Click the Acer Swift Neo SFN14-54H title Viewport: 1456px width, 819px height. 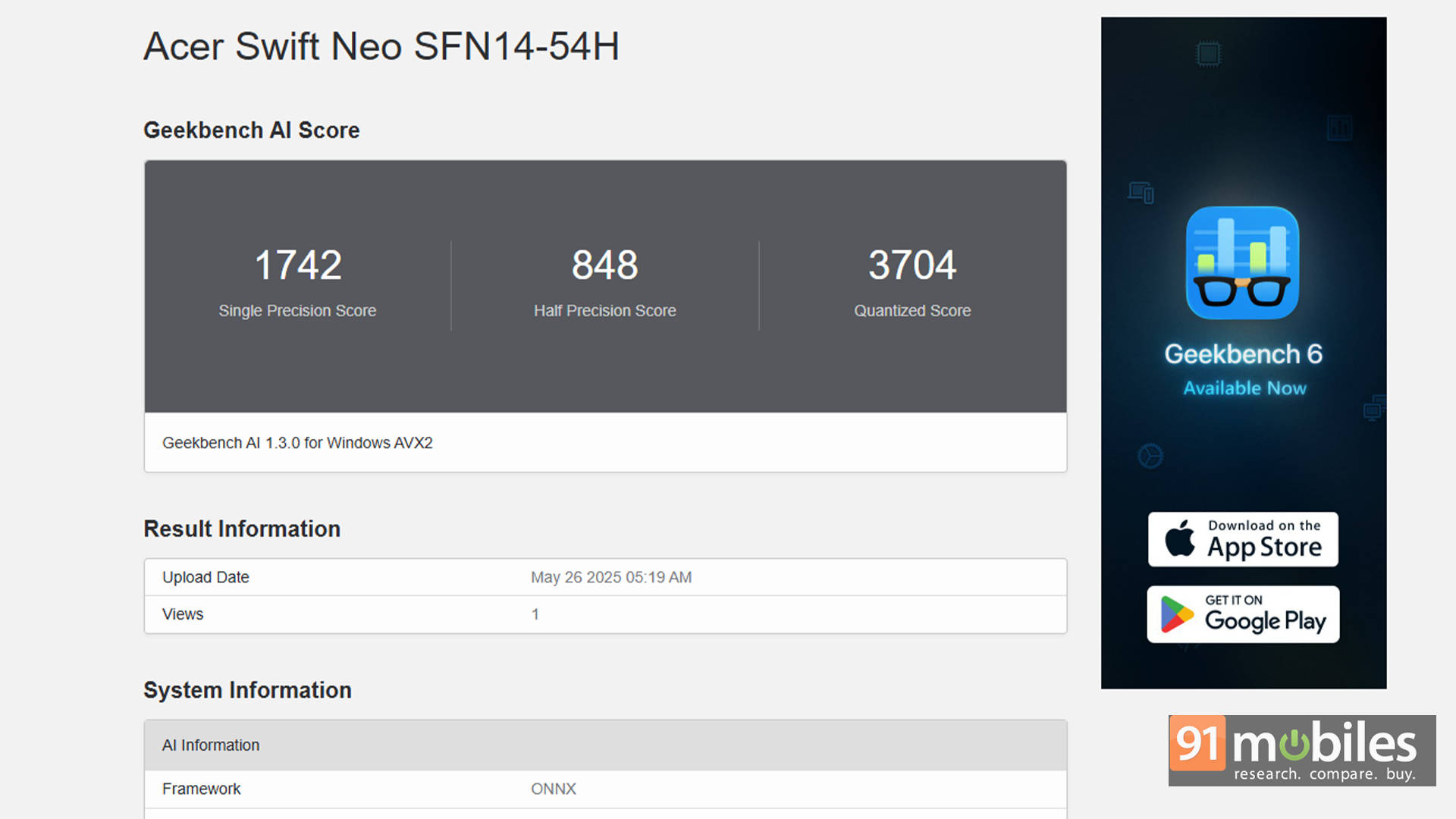click(x=381, y=46)
